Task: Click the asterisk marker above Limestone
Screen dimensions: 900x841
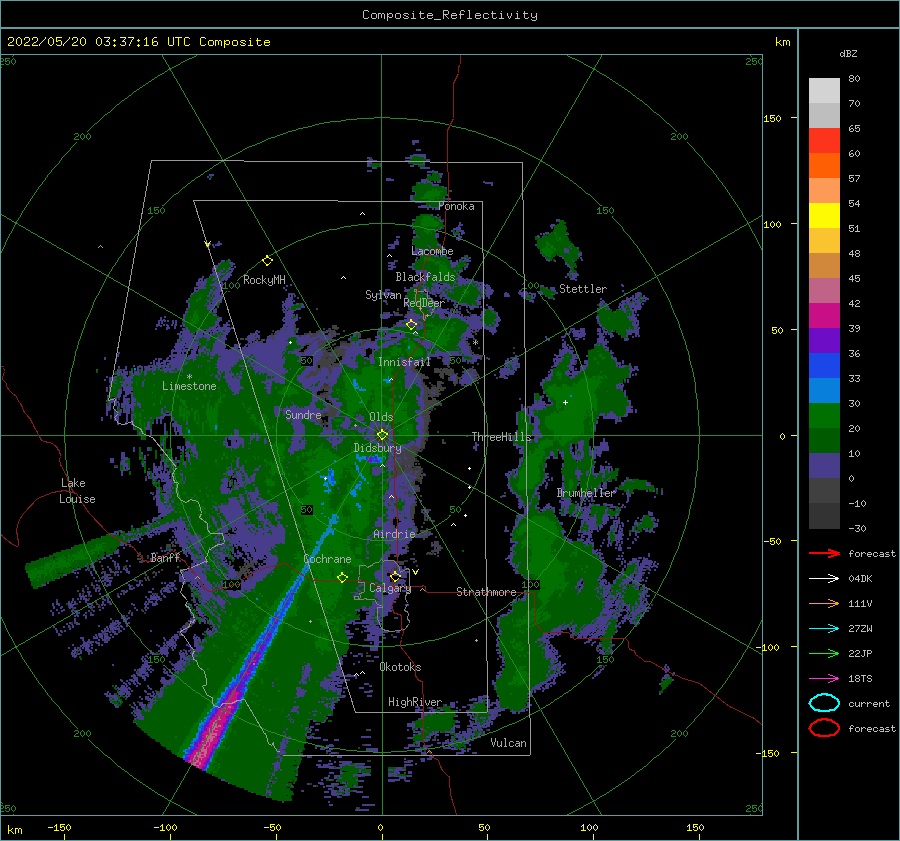Action: click(189, 377)
